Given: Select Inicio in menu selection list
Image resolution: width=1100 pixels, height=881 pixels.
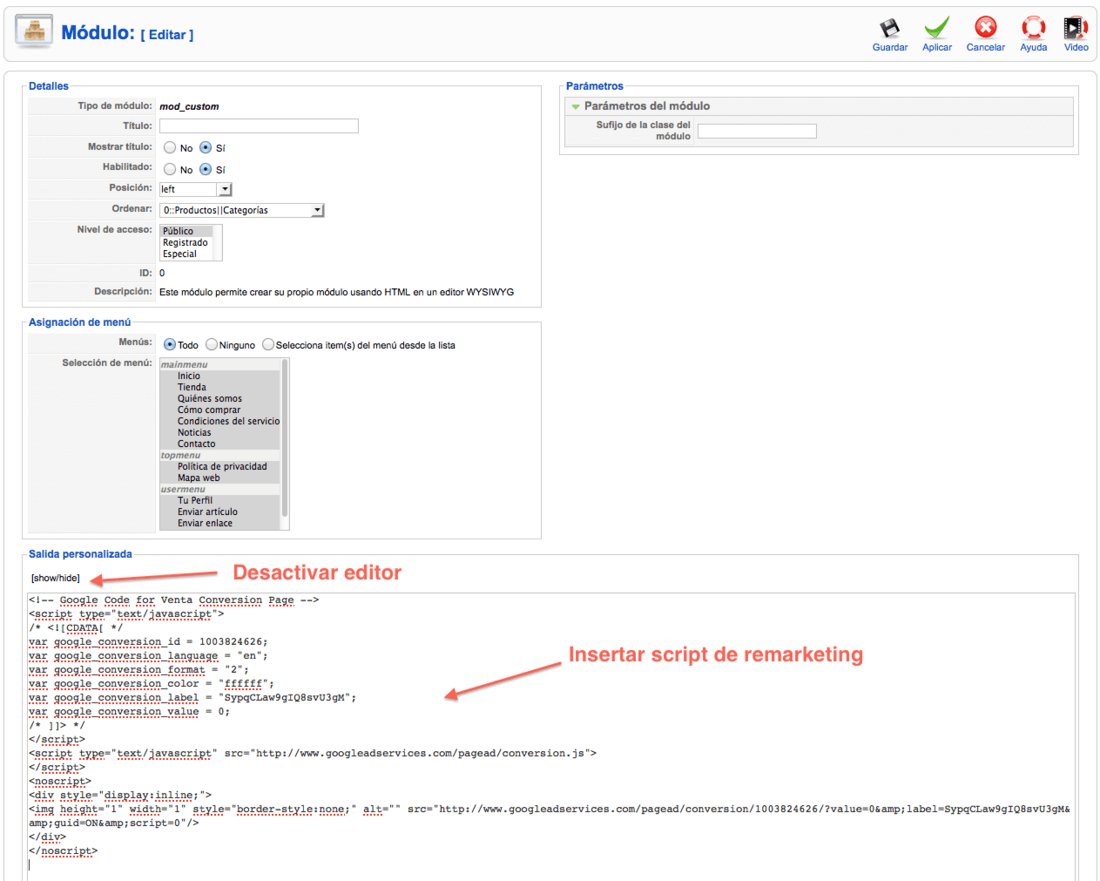Looking at the screenshot, I should 220,376.
